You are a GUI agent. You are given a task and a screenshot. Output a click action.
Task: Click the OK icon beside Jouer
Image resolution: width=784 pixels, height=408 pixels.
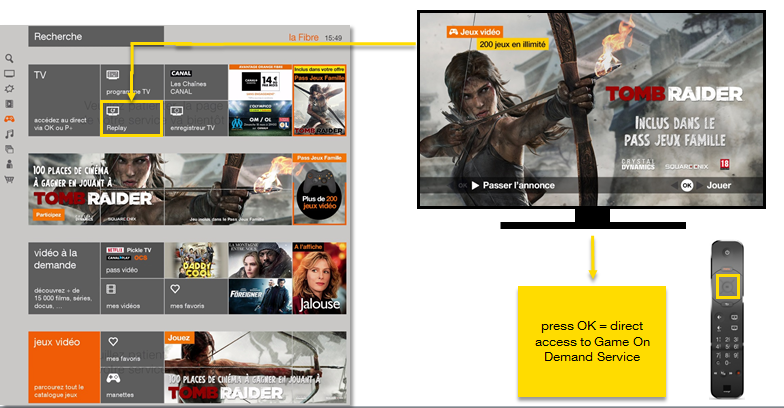coord(687,185)
